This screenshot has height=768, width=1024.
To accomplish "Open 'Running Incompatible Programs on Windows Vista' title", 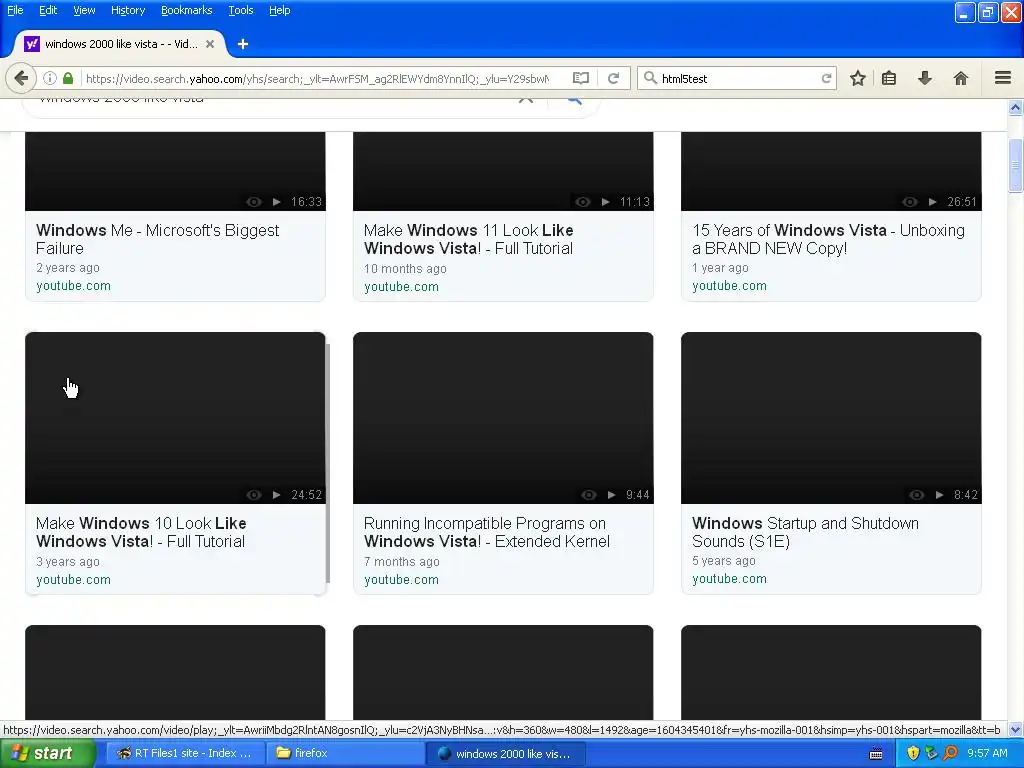I will coord(487,532).
